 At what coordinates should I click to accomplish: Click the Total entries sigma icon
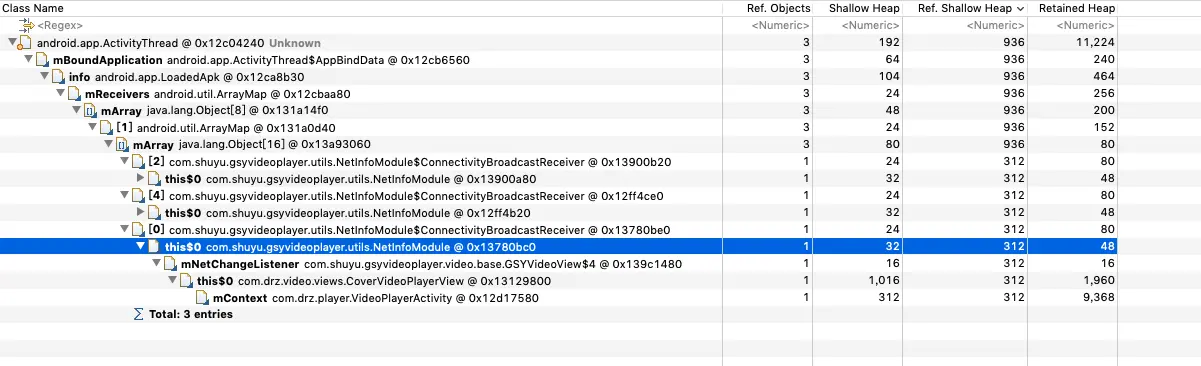(x=138, y=314)
